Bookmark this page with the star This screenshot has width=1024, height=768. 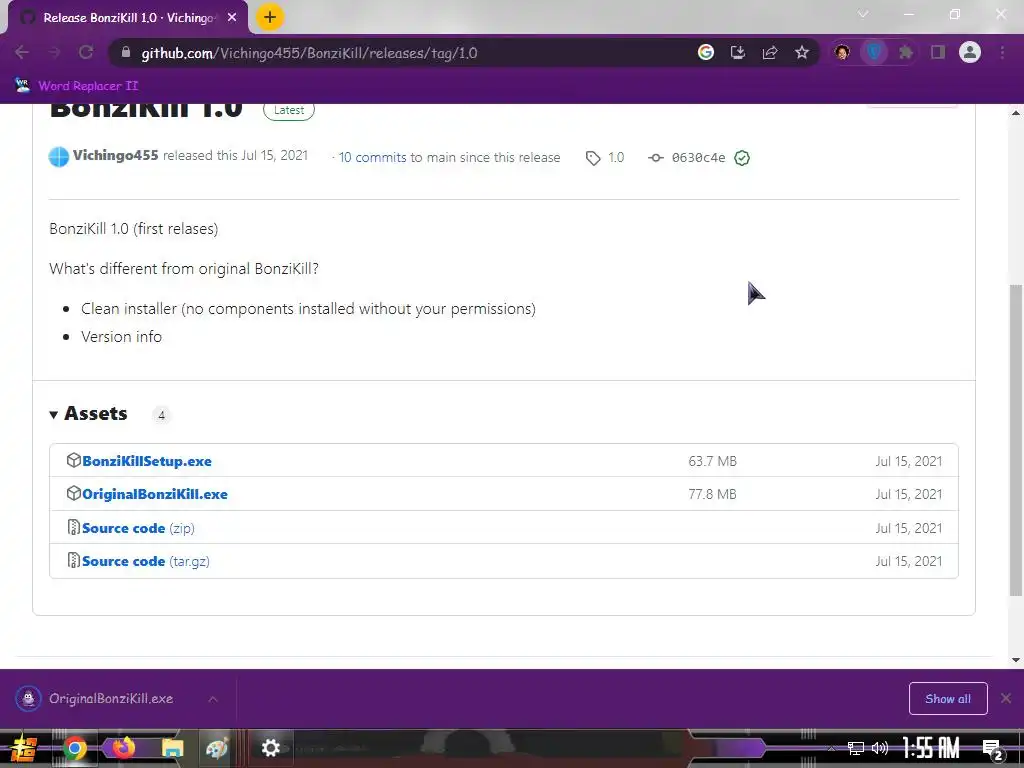(802, 52)
